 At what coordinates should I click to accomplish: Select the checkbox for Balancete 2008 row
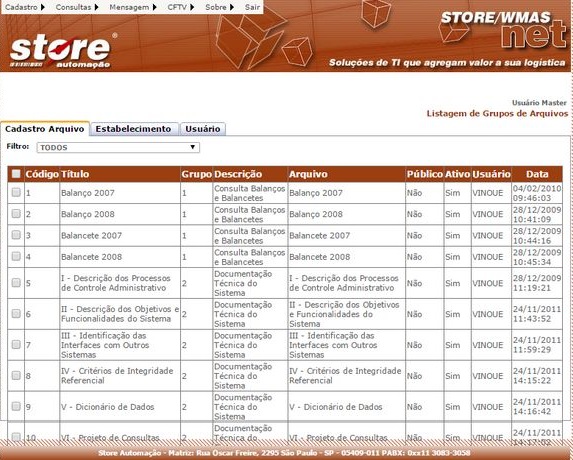[x=16, y=256]
